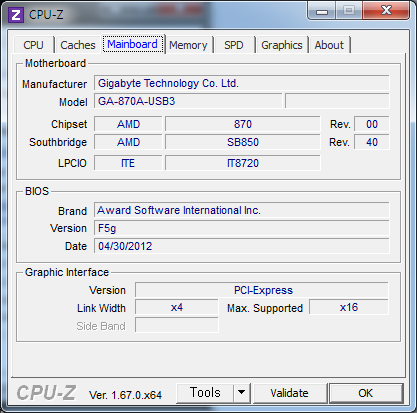Open the About tab

tap(329, 45)
